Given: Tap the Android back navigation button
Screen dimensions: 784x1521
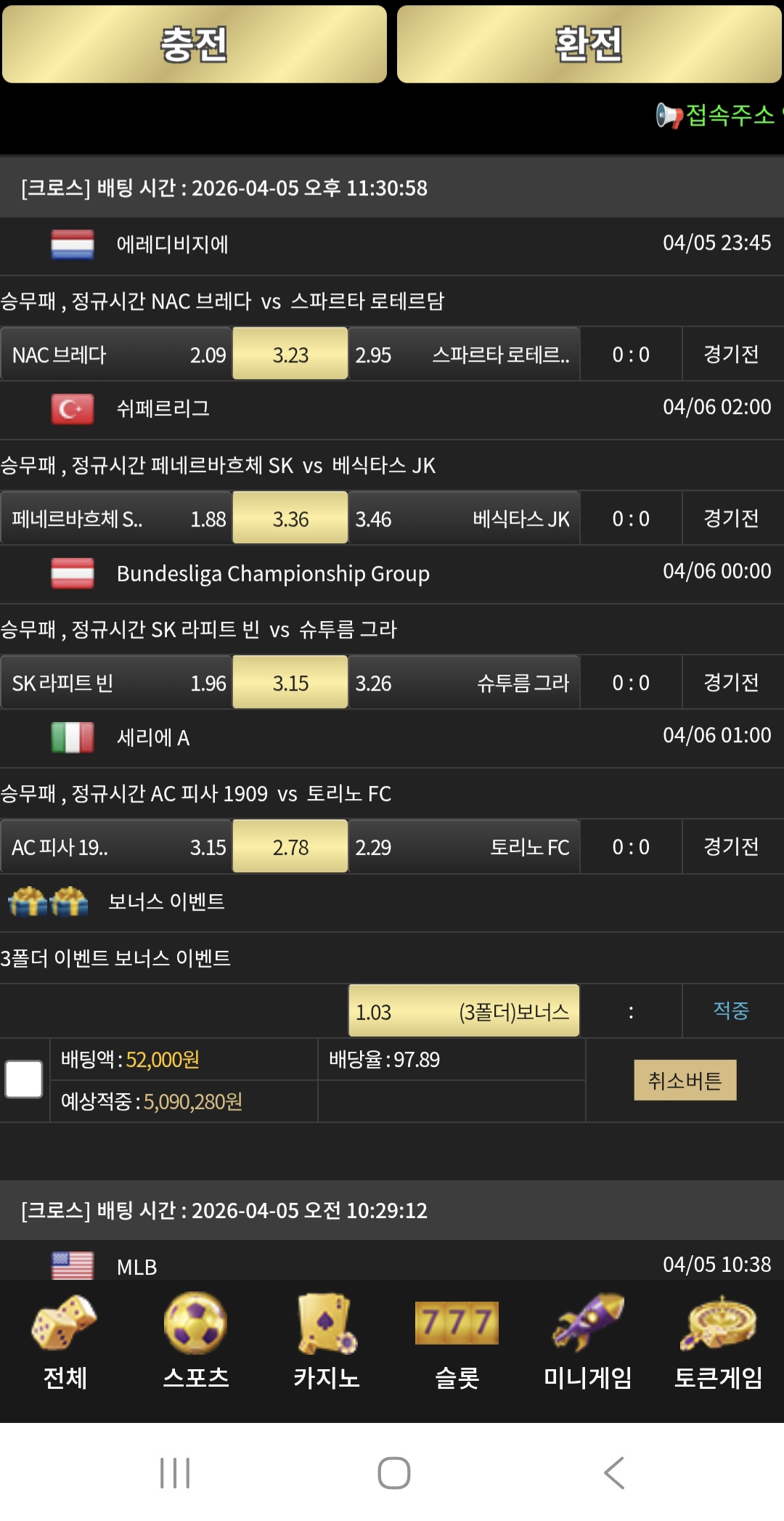Looking at the screenshot, I should 614,1473.
